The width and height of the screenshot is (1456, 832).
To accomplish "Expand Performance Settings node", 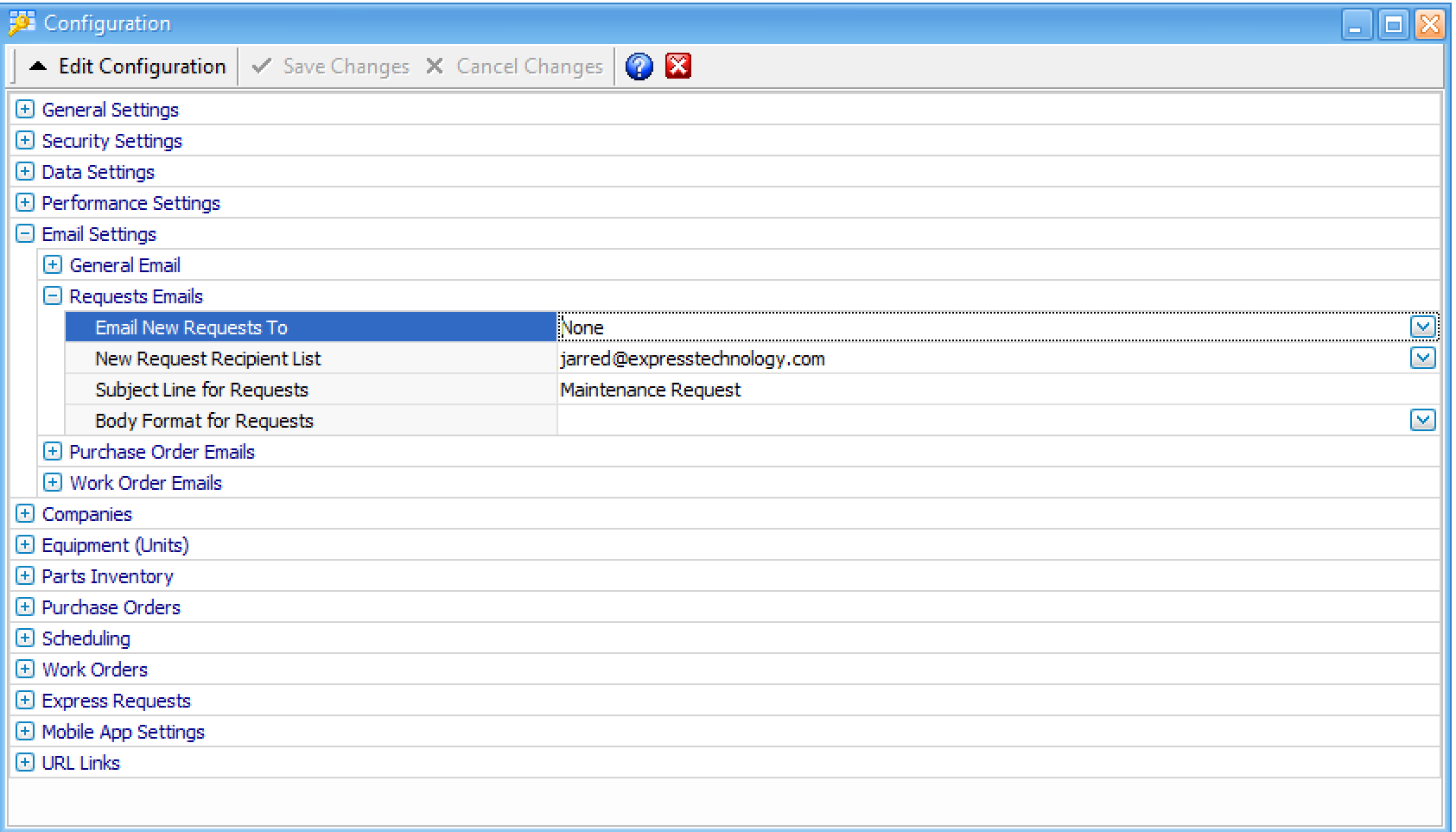I will (25, 203).
